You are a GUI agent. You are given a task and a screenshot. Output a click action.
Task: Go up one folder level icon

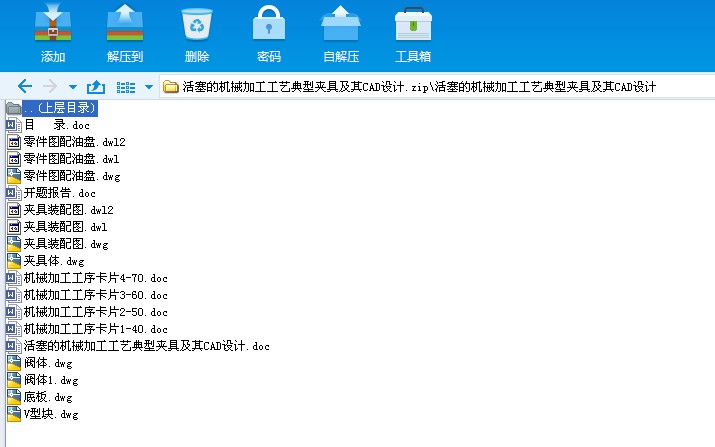tap(96, 86)
